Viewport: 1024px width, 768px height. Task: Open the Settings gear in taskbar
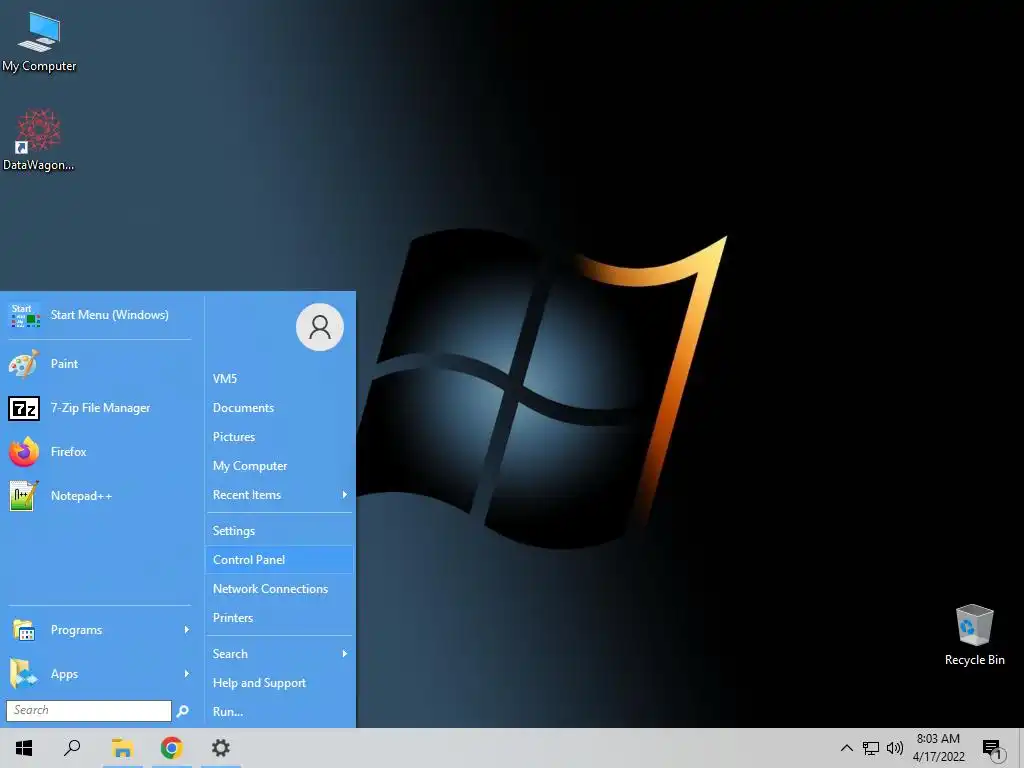tap(221, 748)
